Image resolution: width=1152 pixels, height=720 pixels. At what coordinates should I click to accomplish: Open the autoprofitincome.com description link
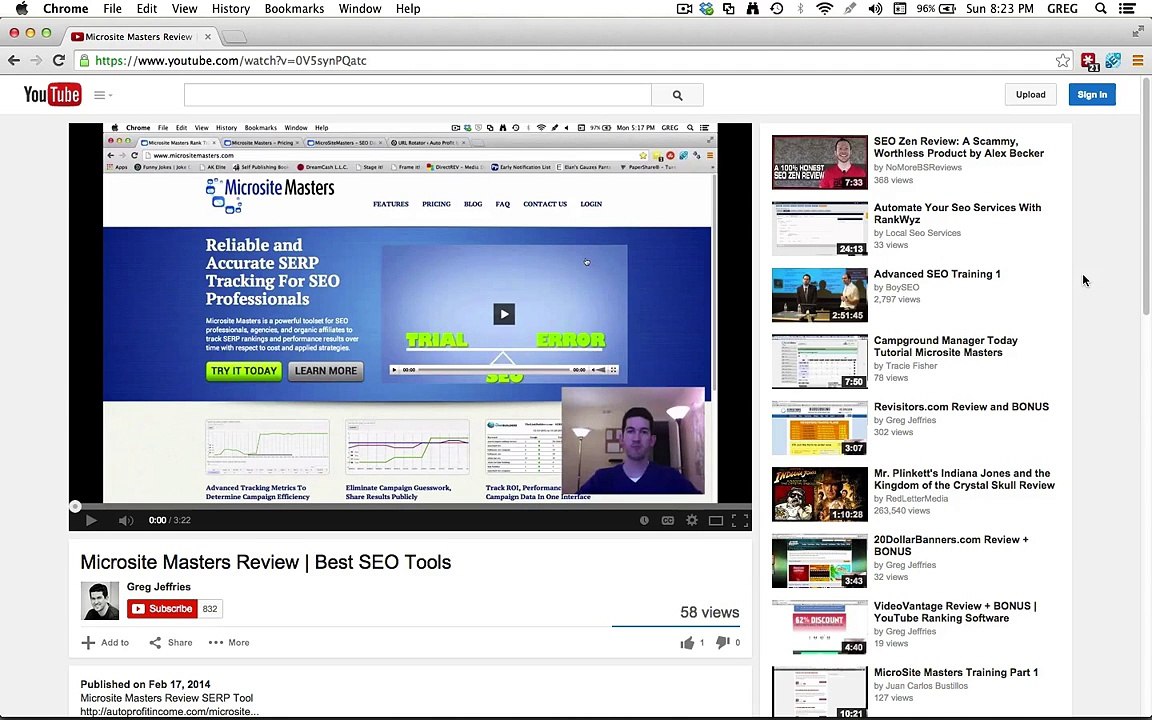tap(169, 711)
